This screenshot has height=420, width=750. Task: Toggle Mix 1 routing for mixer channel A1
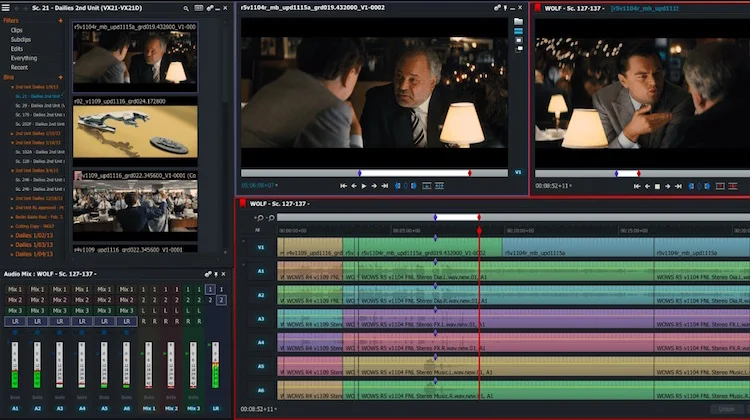coord(15,289)
